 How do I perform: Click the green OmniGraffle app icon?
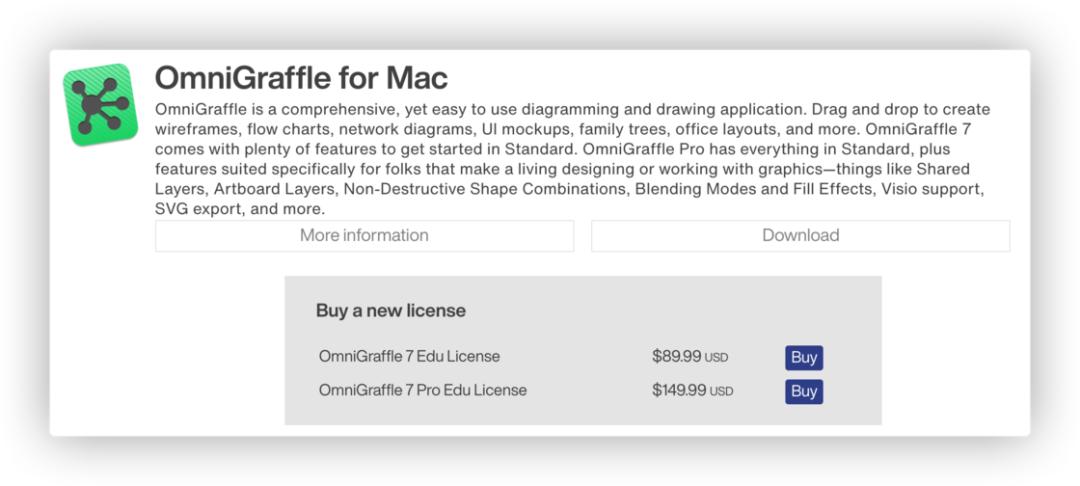point(100,105)
